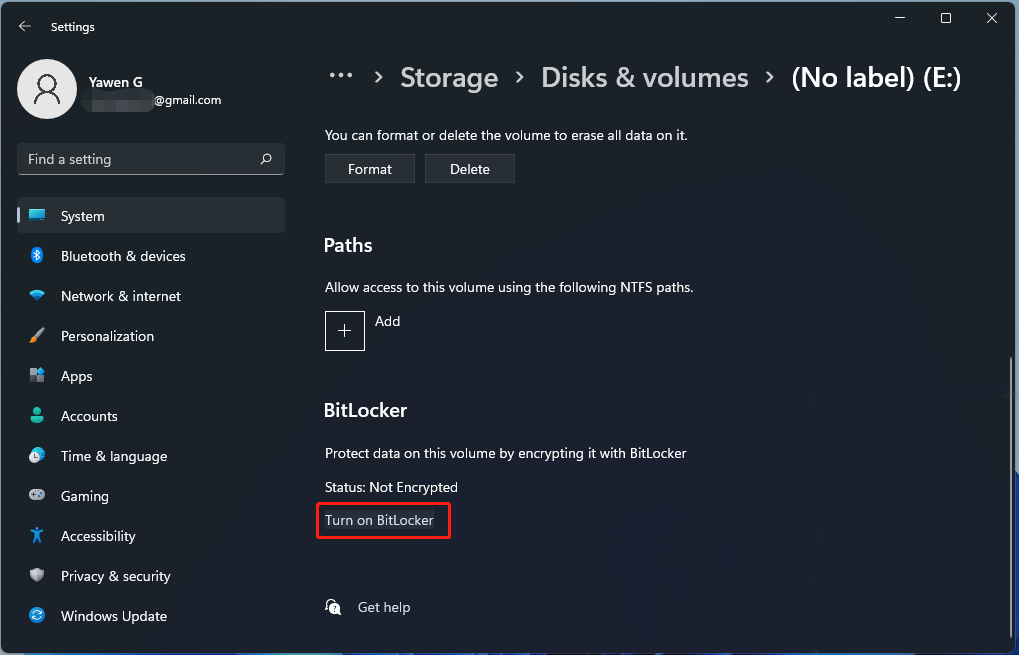
Task: Click the Gaming controller icon
Action: click(x=37, y=496)
